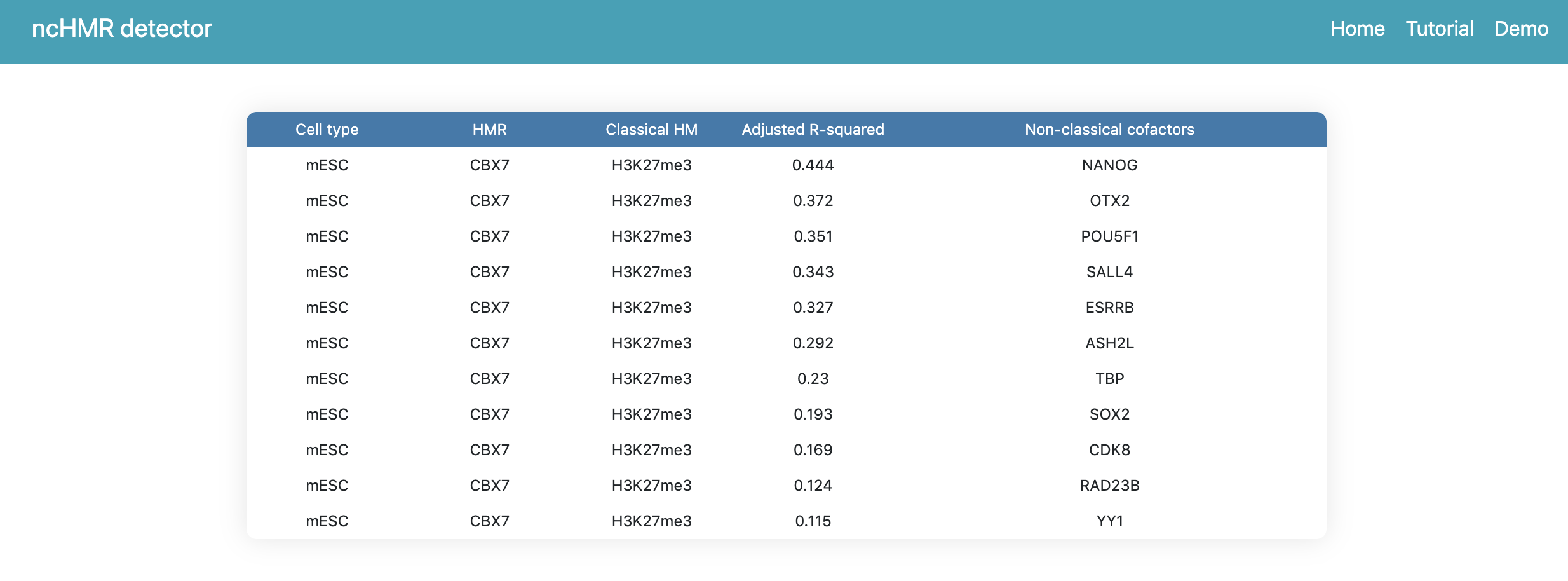Select the CDK8 cofactor cell
The width and height of the screenshot is (1568, 581).
click(1109, 450)
